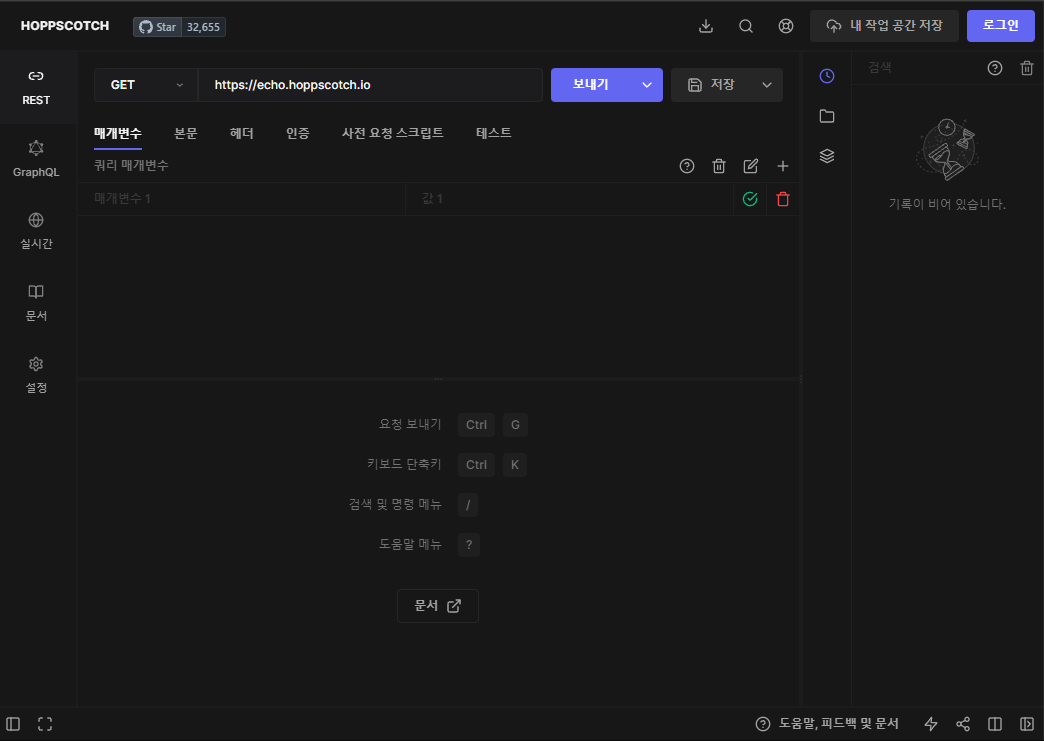
Task: Open the history panel help icon
Action: [995, 68]
